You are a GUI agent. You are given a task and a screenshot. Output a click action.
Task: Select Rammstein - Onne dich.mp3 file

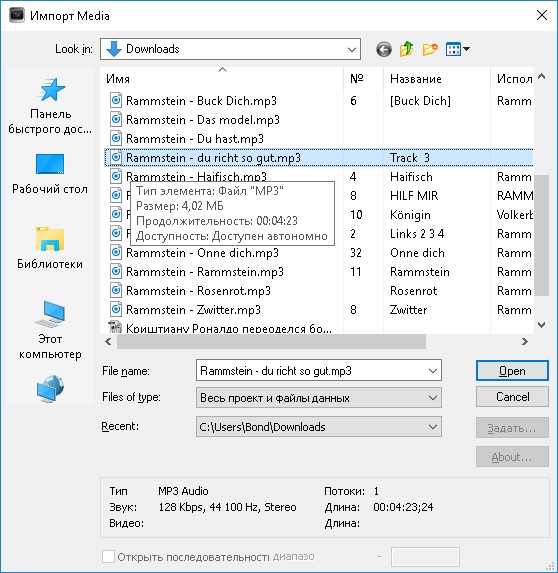pos(202,253)
